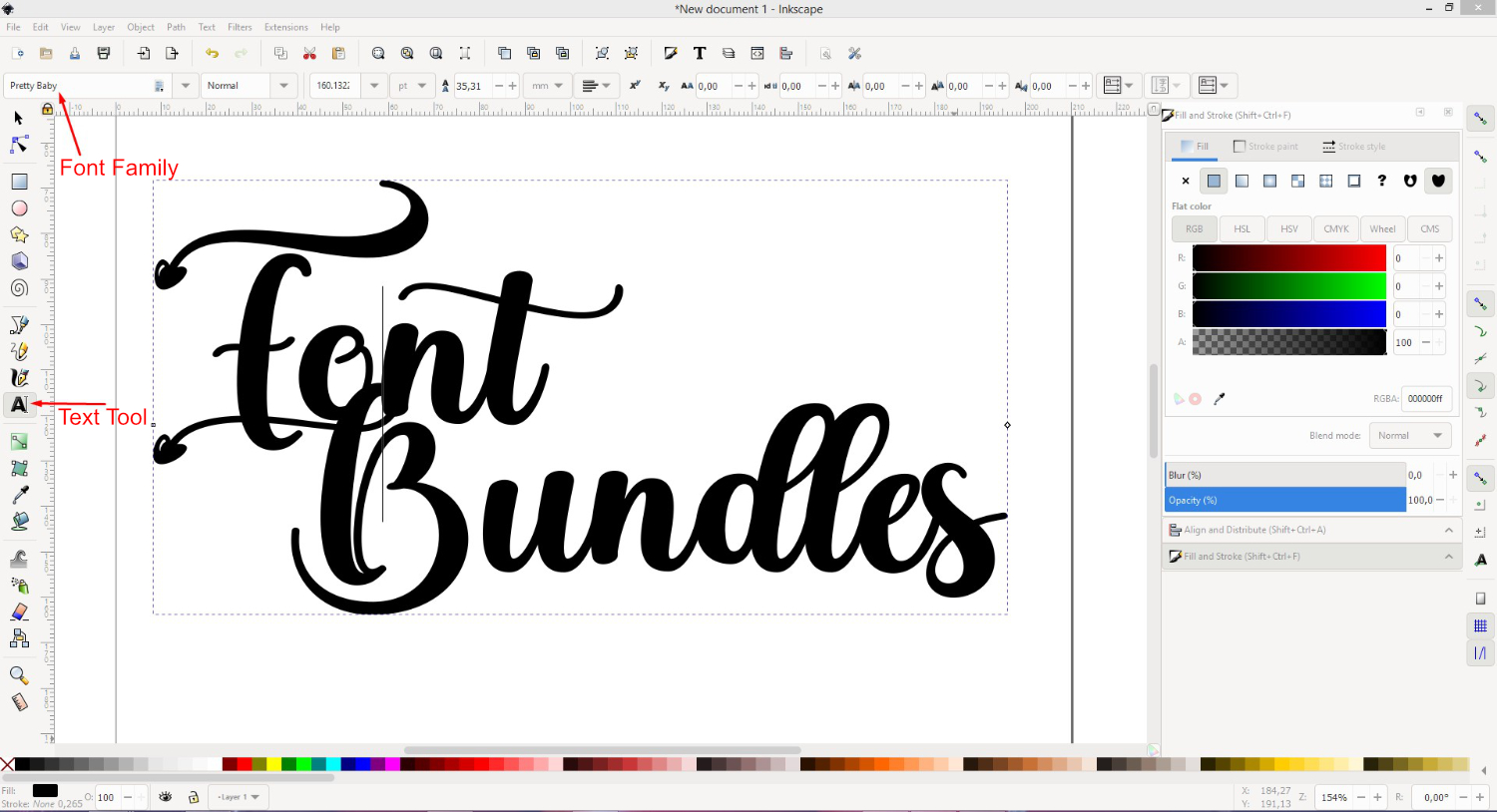
Task: Select the Zoom magnifier tool
Action: coord(19,675)
